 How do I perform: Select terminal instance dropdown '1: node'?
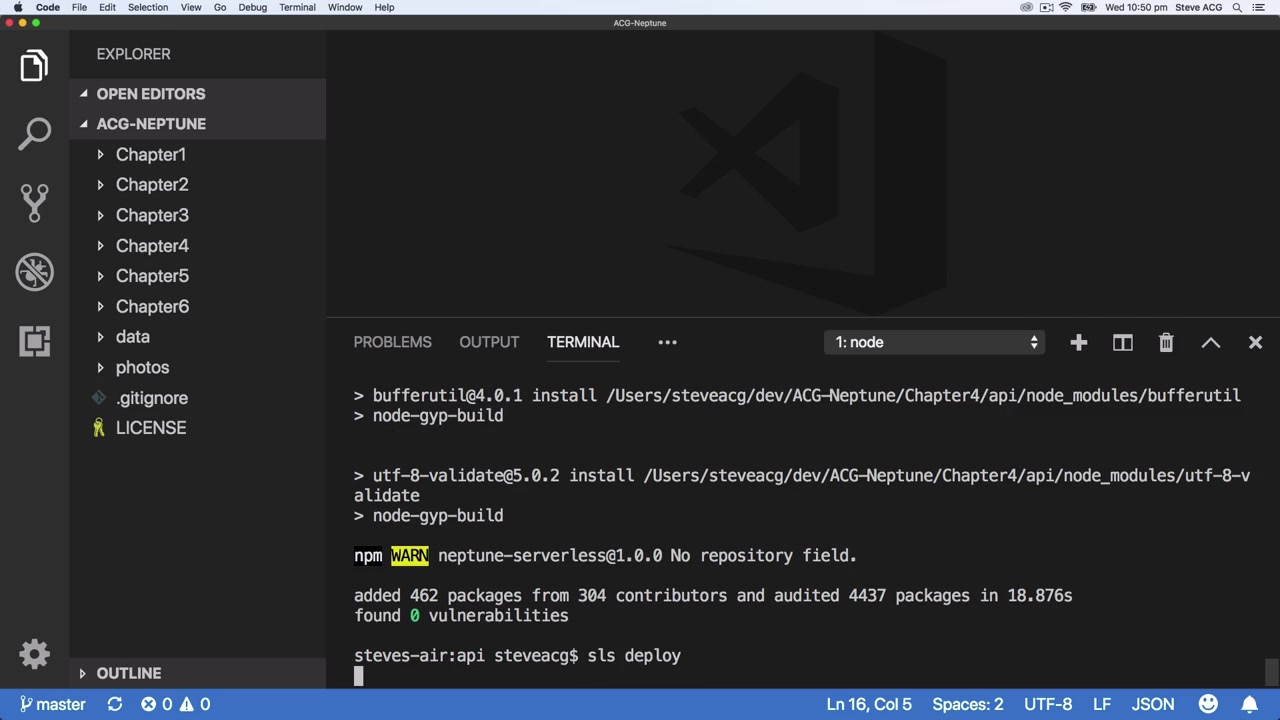pos(935,342)
